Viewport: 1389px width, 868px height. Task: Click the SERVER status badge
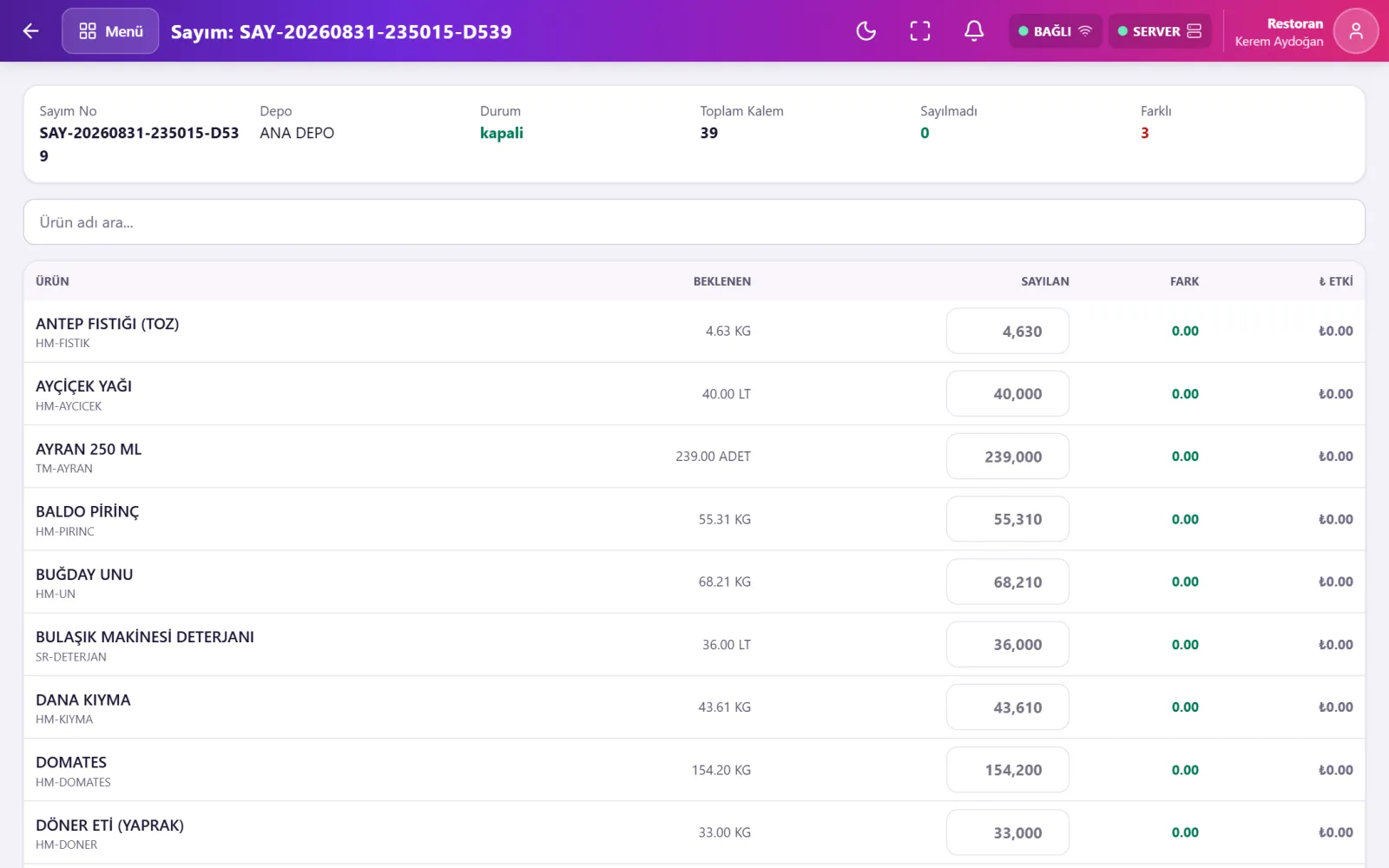click(1160, 31)
